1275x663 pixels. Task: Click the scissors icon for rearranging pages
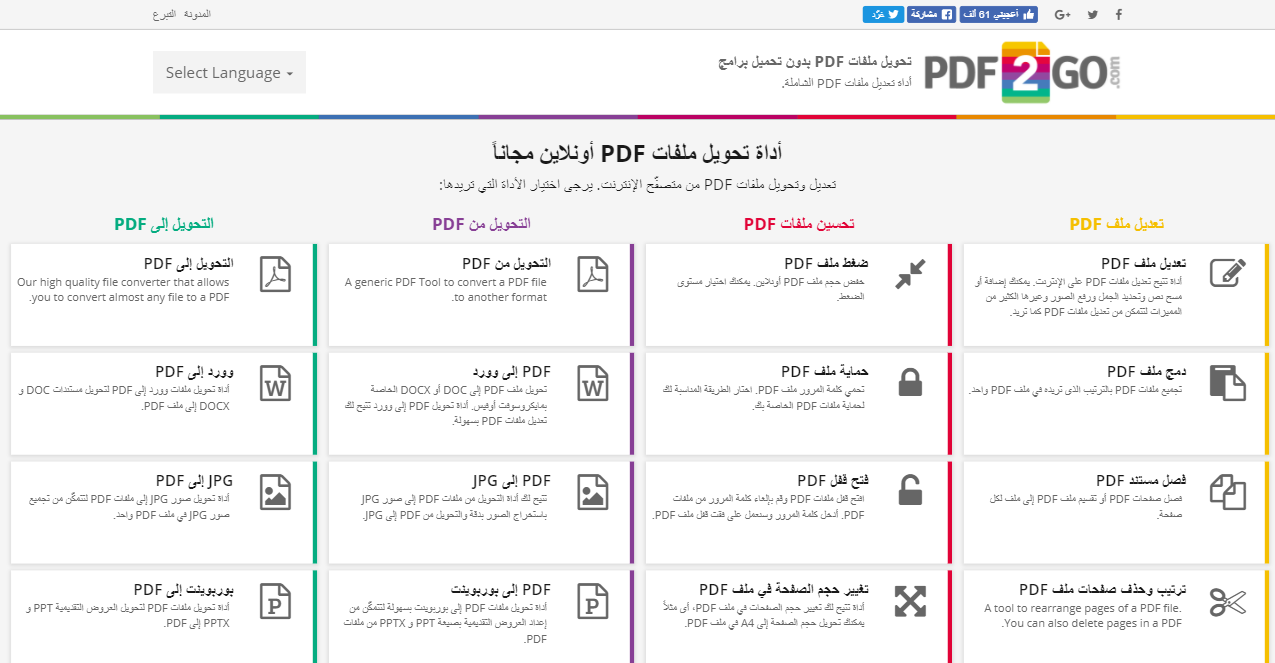(x=1227, y=601)
